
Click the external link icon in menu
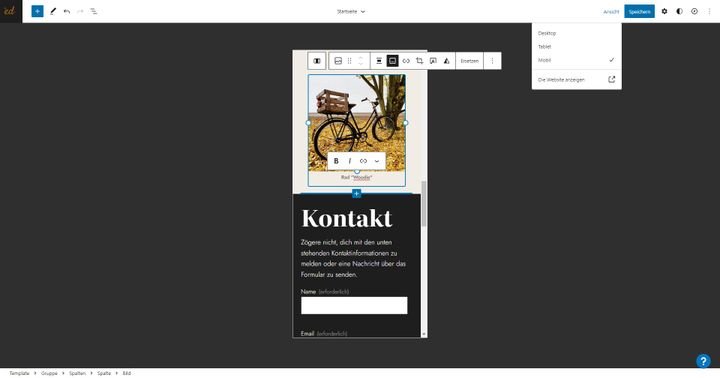coord(612,79)
